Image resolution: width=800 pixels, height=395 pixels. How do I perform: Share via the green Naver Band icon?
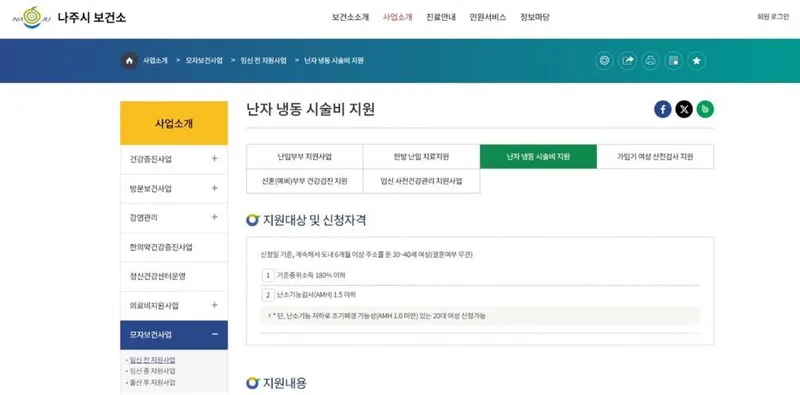[705, 109]
